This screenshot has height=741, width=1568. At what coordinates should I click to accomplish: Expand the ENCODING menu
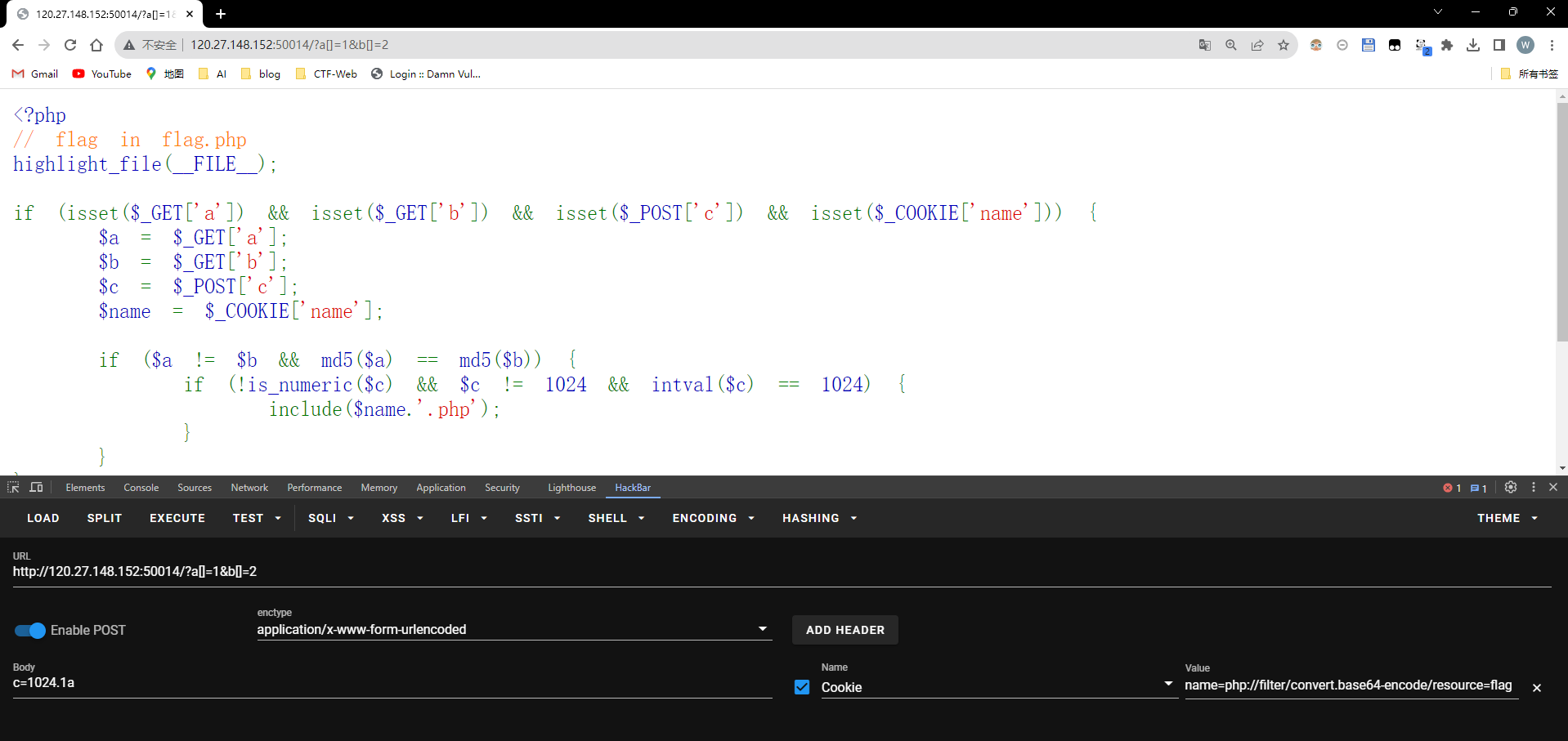pos(713,518)
